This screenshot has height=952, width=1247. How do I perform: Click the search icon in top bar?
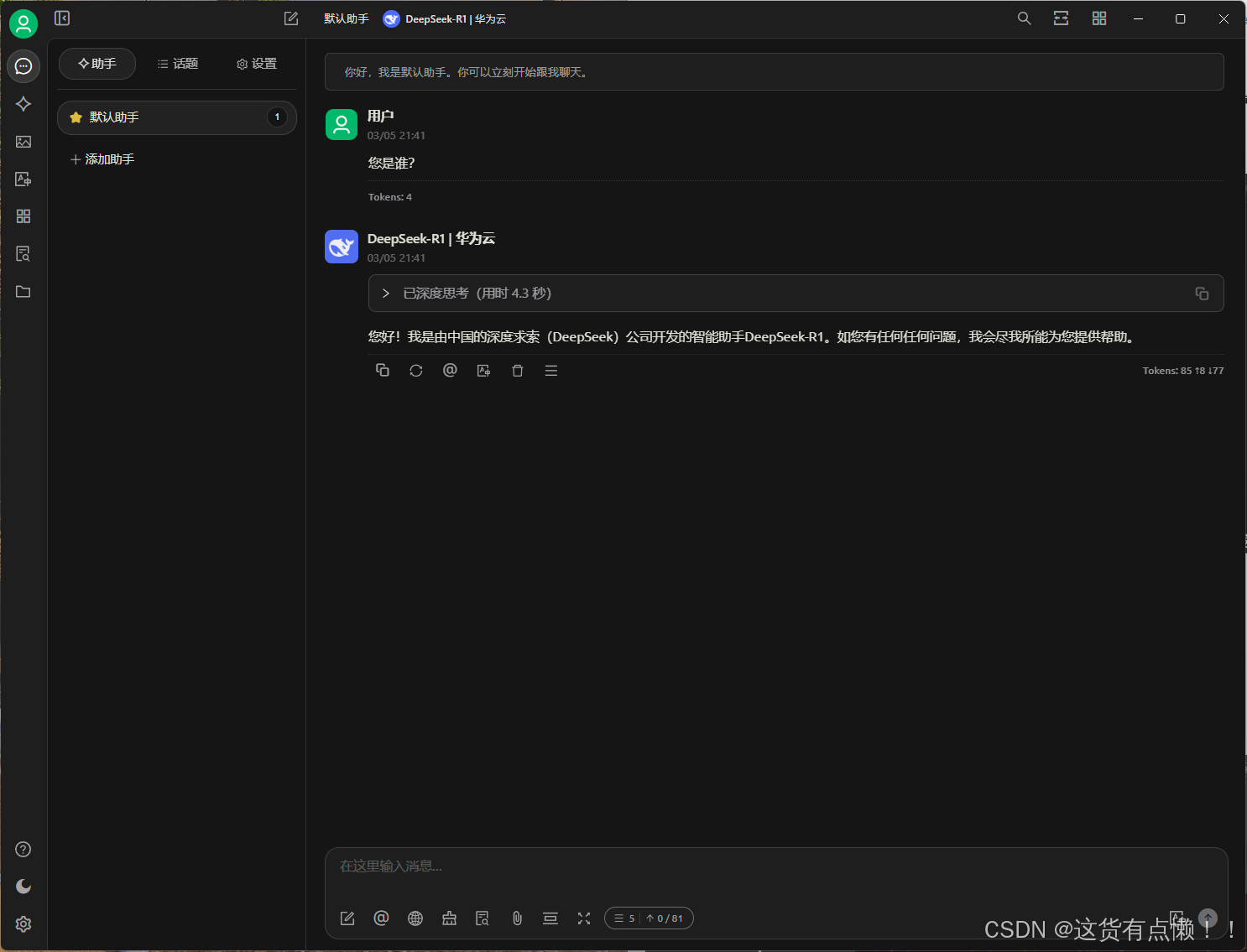[x=1024, y=18]
